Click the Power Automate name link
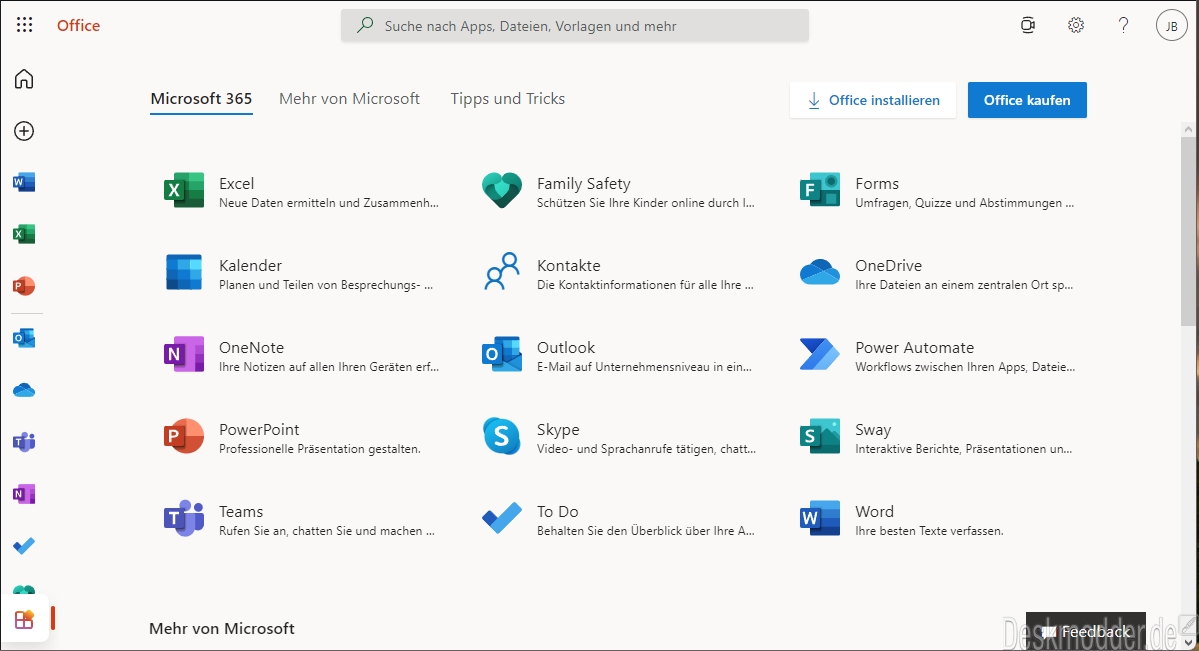Viewport: 1199px width, 651px height. point(915,347)
